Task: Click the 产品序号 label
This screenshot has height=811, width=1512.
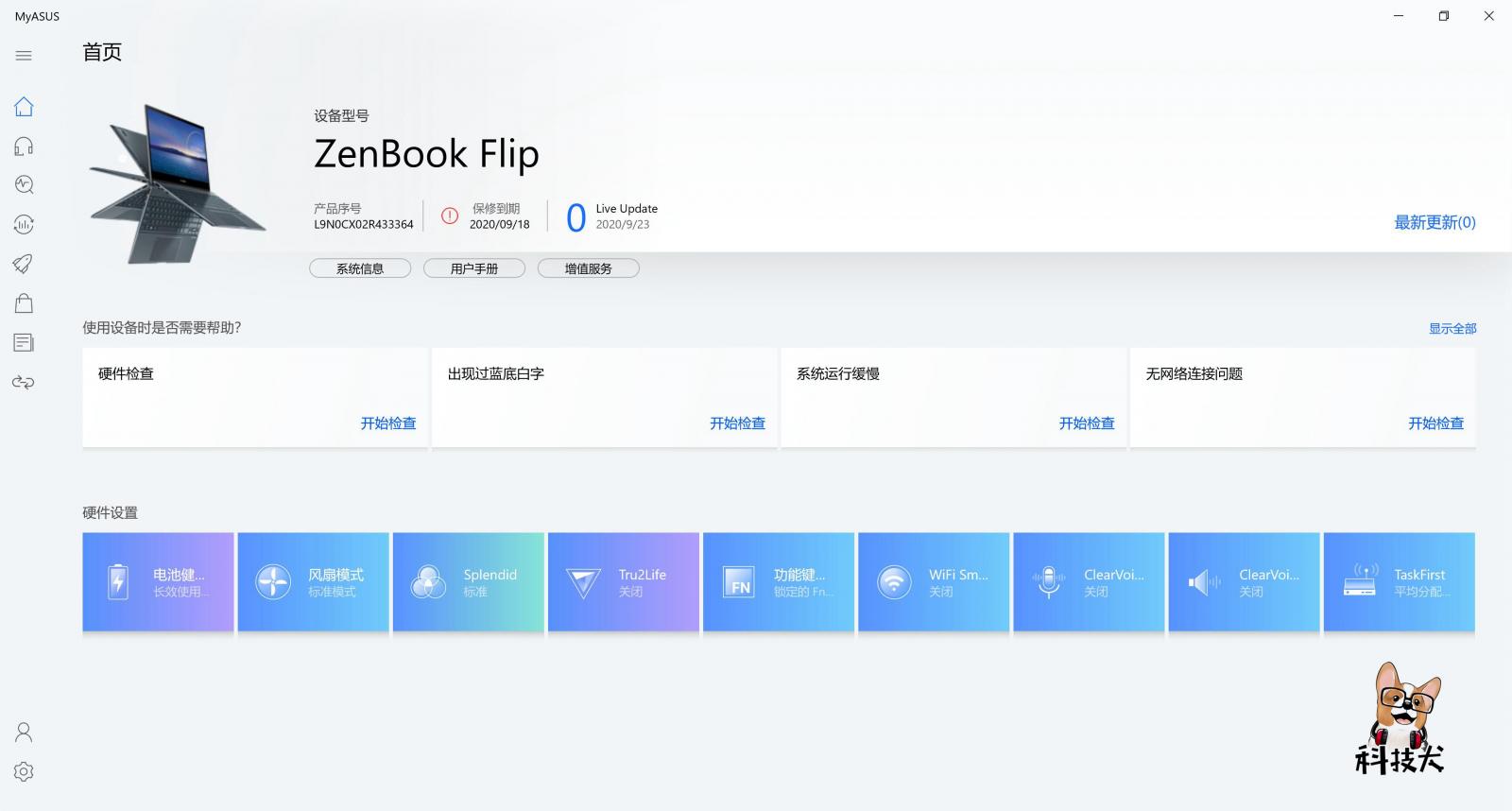Action: [337, 208]
